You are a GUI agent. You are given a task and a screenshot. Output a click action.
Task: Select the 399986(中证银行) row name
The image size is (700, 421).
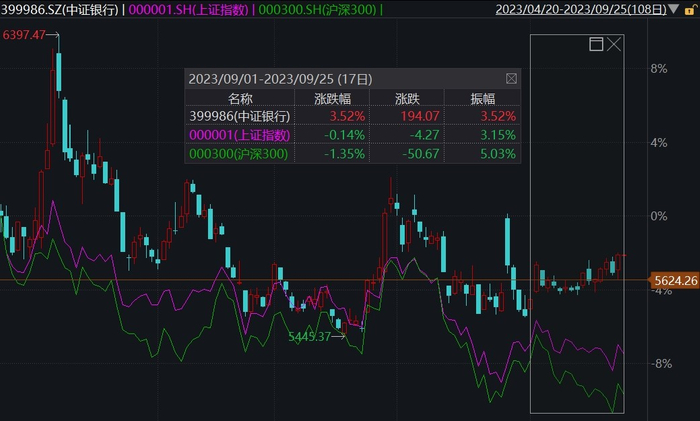pos(240,116)
